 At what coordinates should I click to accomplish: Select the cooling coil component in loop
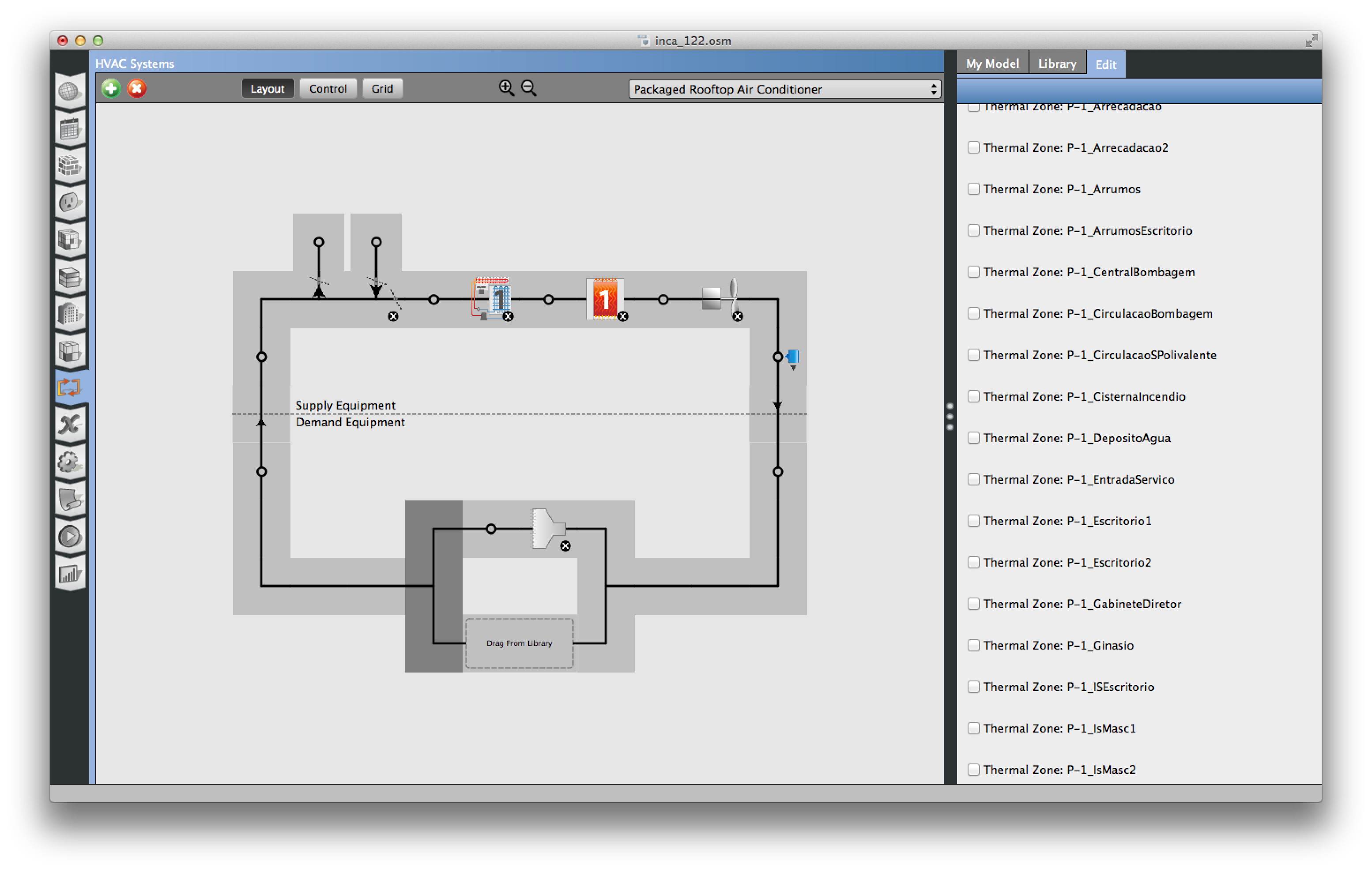pyautogui.click(x=491, y=298)
